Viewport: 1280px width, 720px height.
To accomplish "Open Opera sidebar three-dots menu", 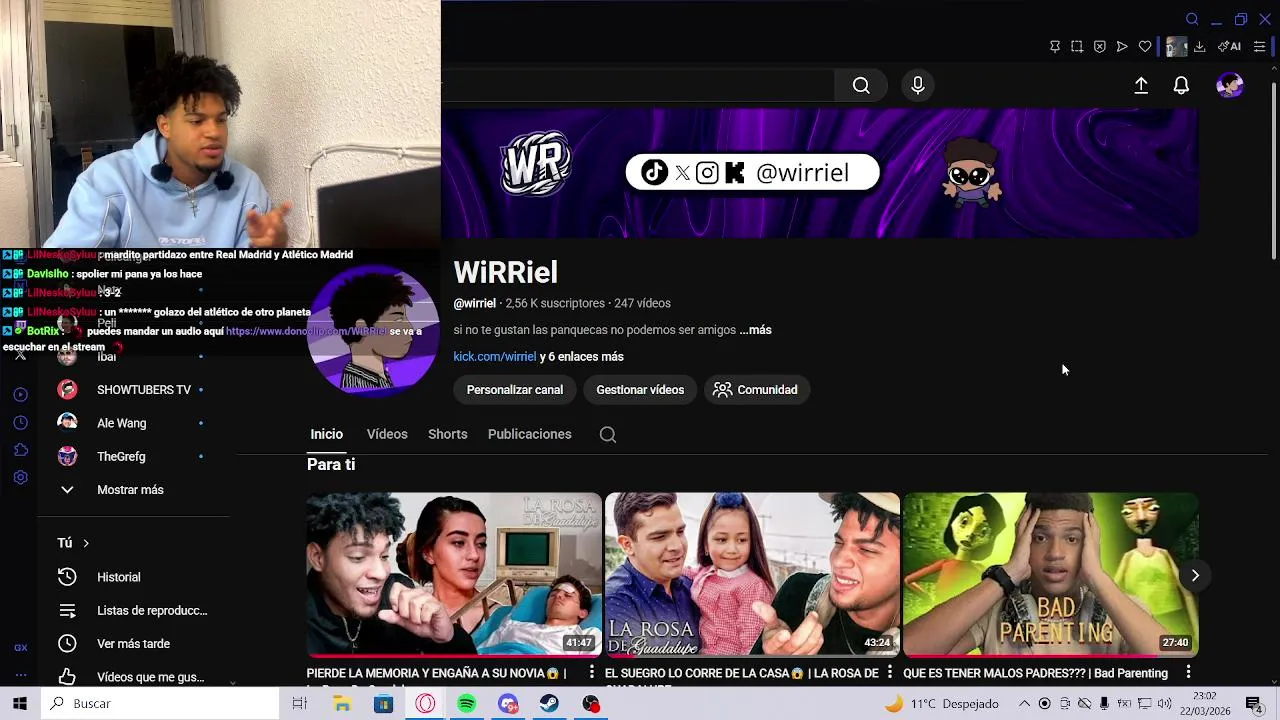I will 20,675.
